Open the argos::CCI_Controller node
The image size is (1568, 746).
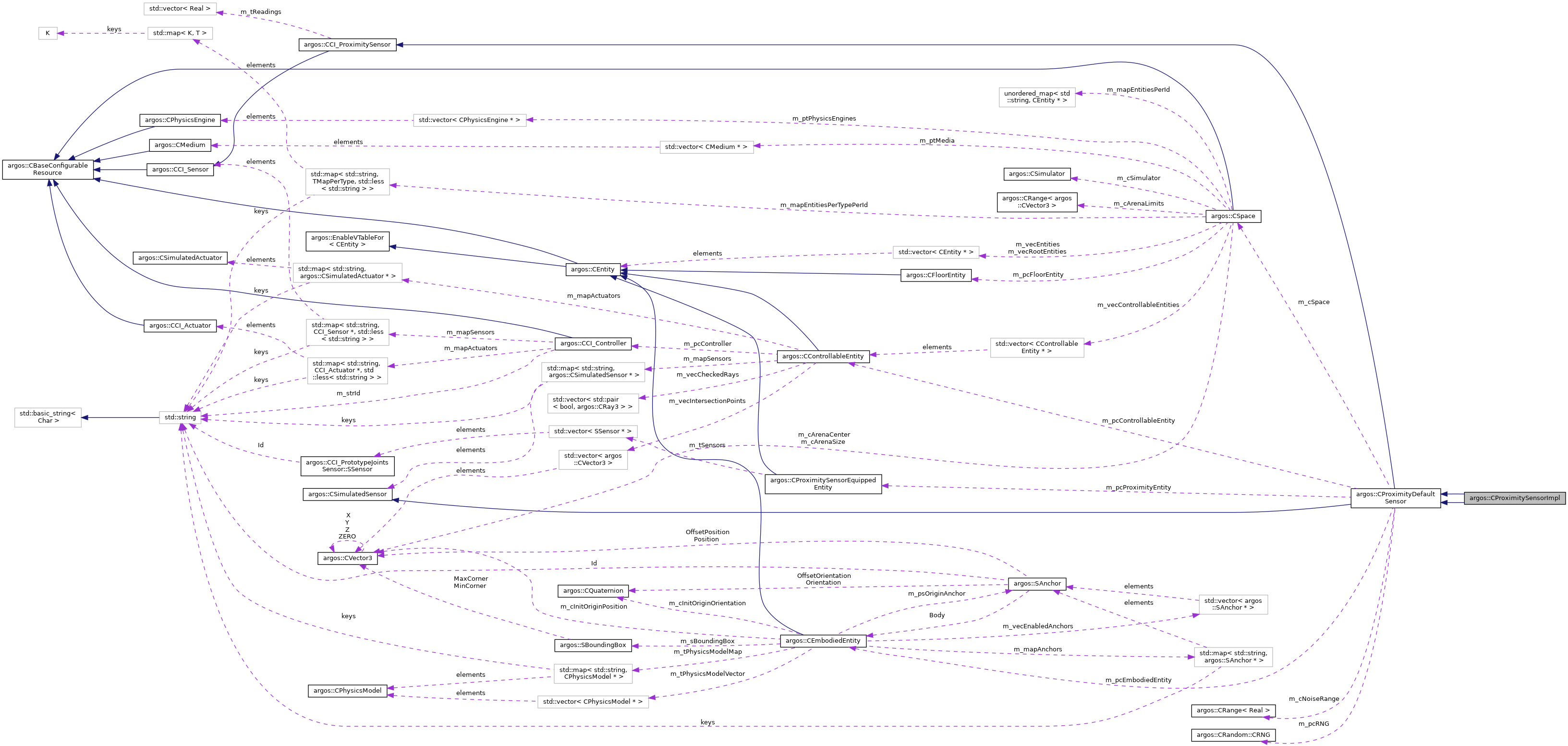593,343
